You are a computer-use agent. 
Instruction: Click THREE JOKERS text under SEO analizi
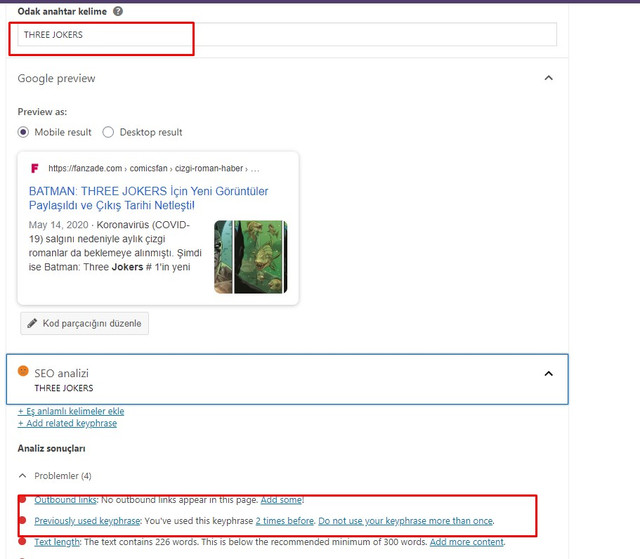(x=64, y=388)
